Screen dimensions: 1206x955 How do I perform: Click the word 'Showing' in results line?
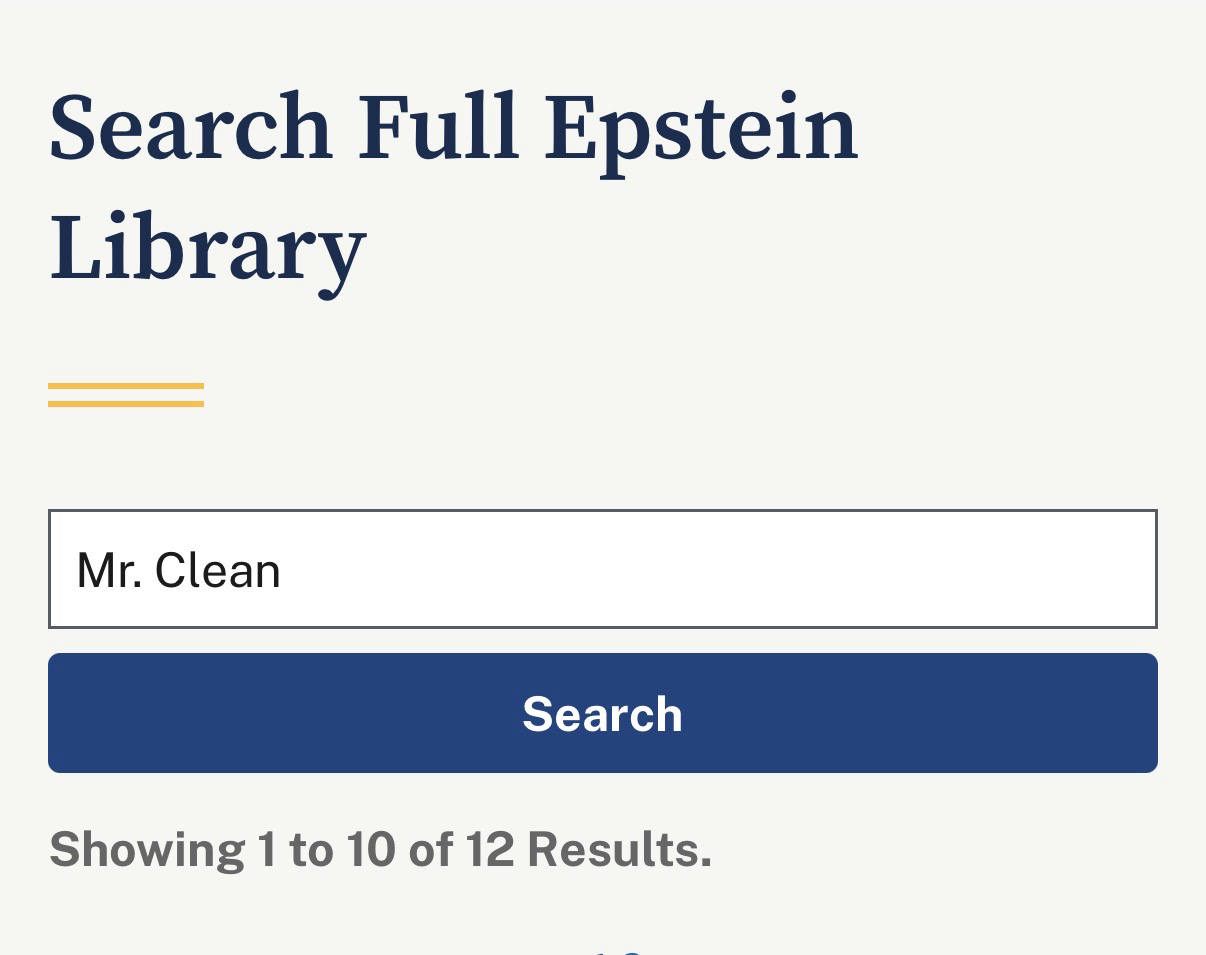146,849
